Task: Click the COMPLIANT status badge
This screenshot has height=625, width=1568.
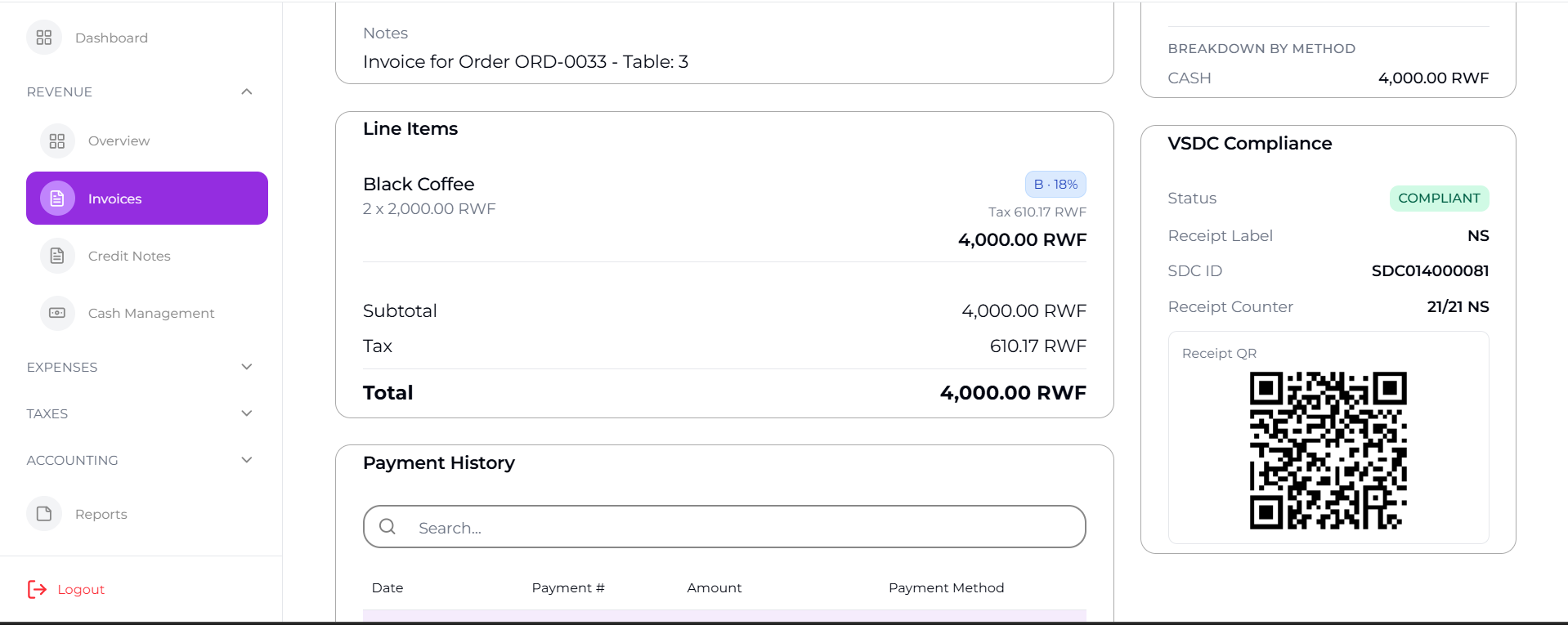Action: tap(1439, 198)
